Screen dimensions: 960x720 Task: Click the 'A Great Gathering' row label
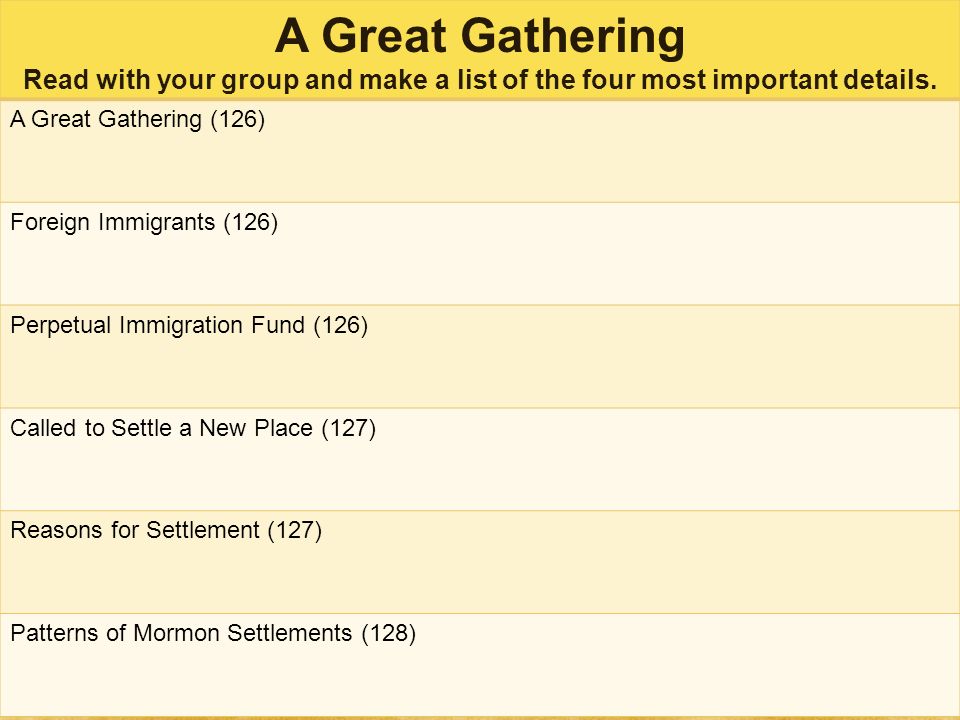click(105, 119)
